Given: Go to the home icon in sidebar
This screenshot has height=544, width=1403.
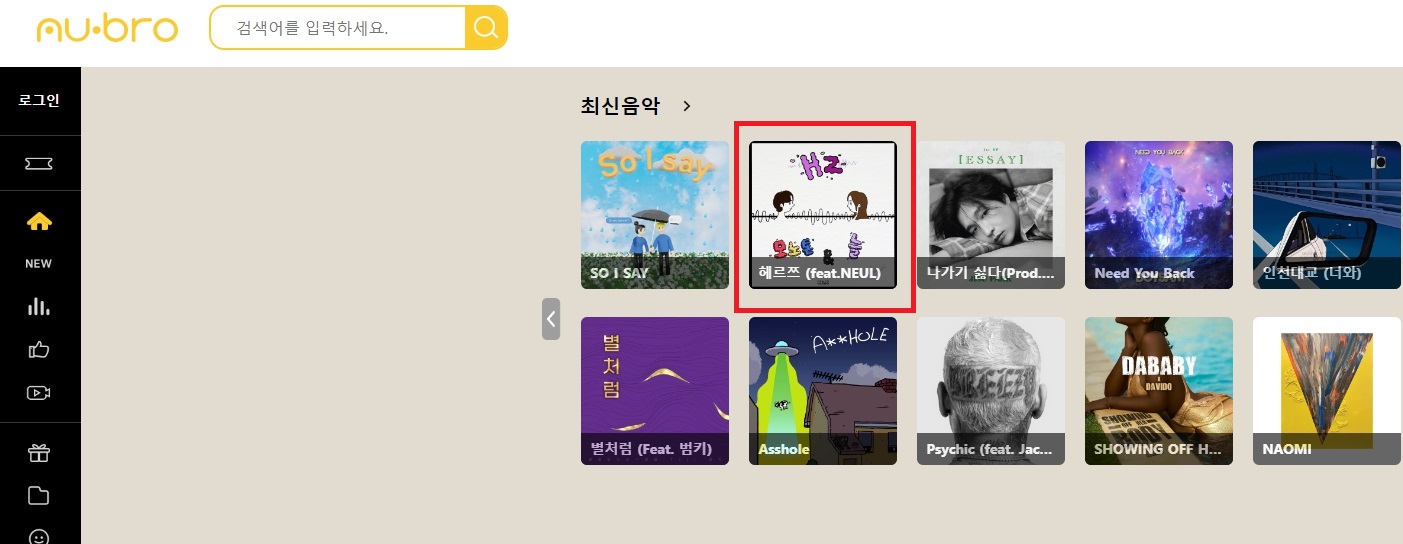Looking at the screenshot, I should click(x=39, y=221).
